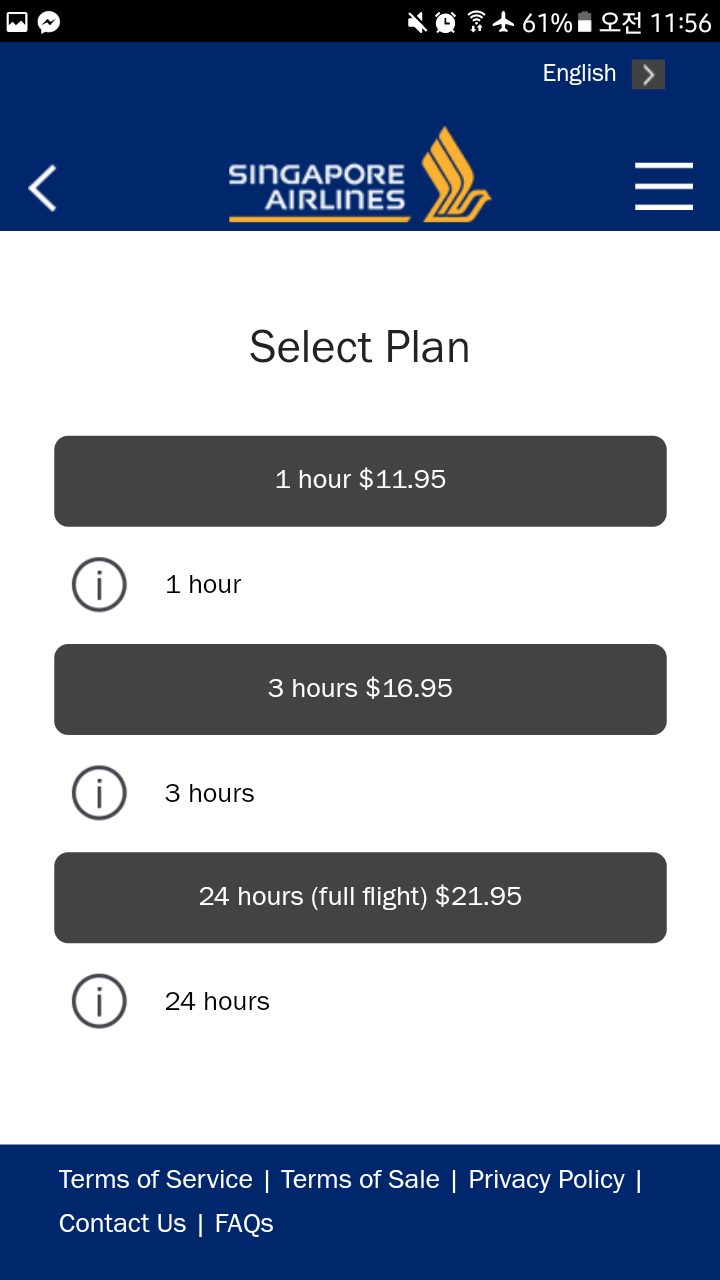Show info for the 3 hours plan
The image size is (720, 1280).
click(99, 793)
